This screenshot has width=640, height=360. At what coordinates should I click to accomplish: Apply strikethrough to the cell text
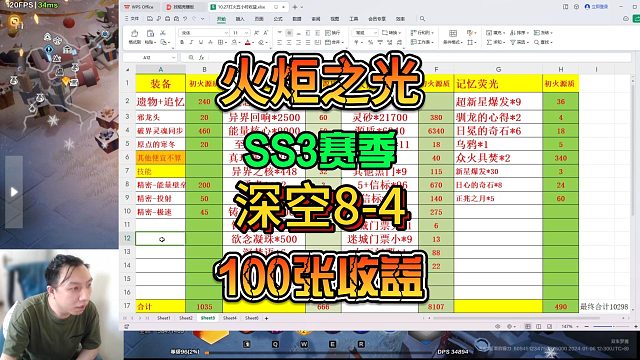pyautogui.click(x=211, y=42)
